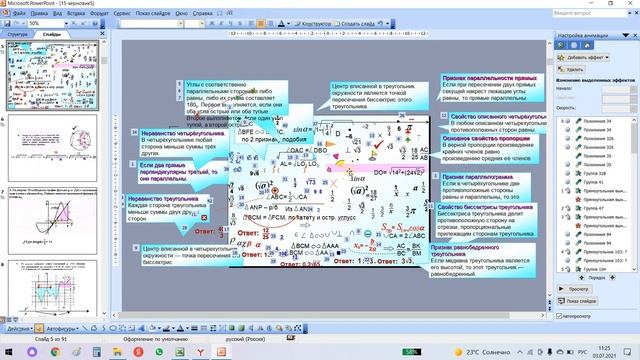Click the Введите вопрос help search field
640x360 pixels.
click(x=589, y=13)
